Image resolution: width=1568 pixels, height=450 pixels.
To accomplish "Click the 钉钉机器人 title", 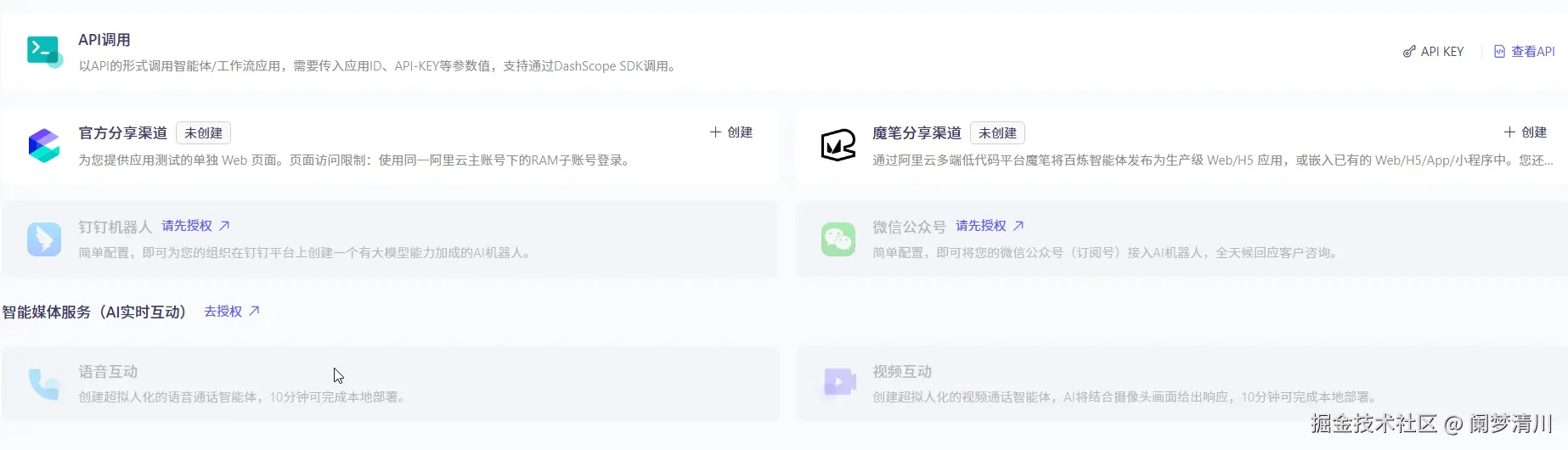I will coord(115,227).
